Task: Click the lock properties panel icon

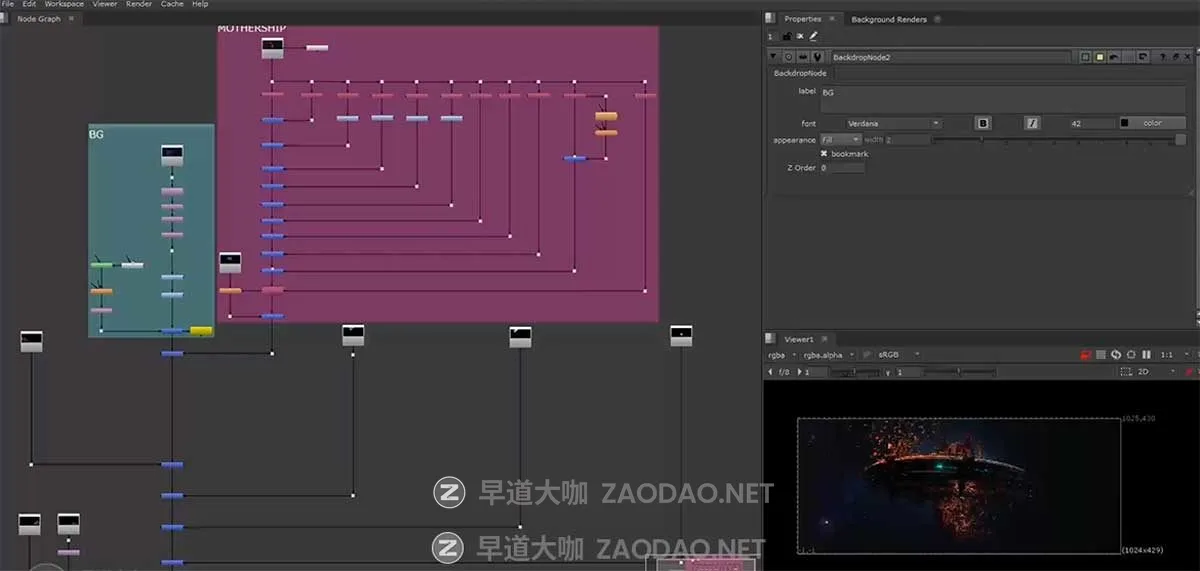Action: (x=787, y=37)
